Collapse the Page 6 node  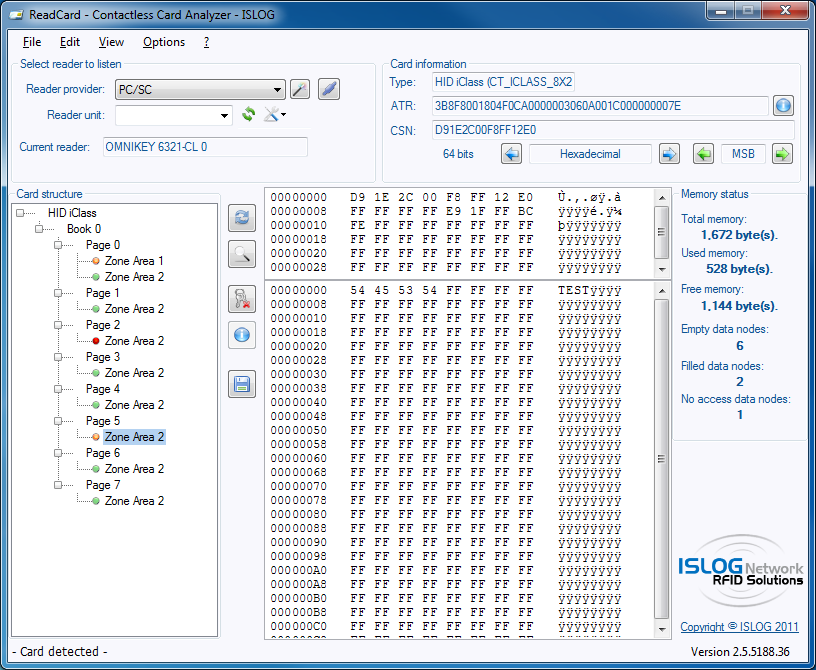[58, 453]
